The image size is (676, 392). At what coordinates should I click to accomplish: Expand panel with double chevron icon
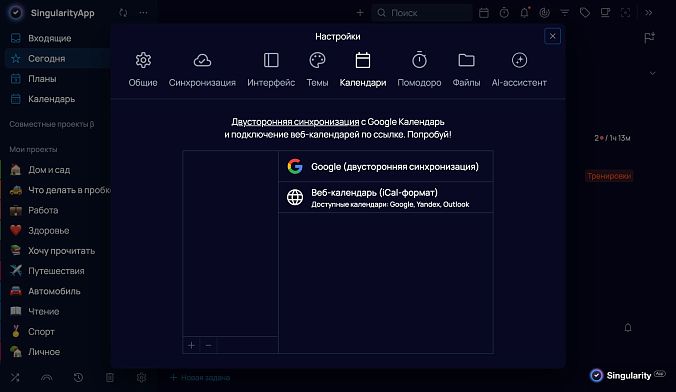tap(648, 13)
